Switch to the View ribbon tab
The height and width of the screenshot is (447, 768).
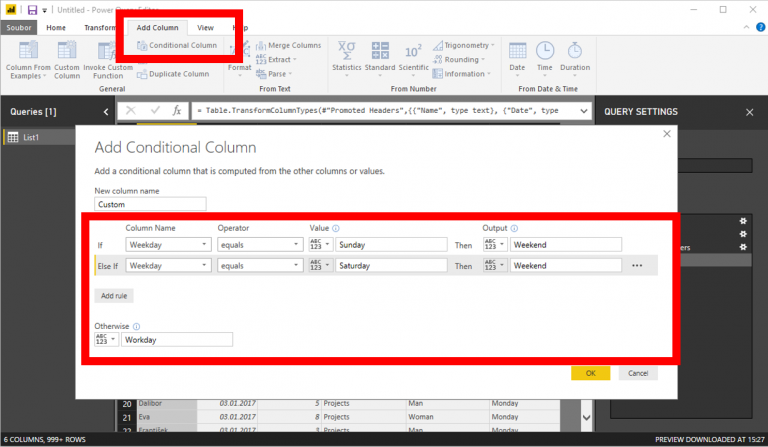(205, 27)
